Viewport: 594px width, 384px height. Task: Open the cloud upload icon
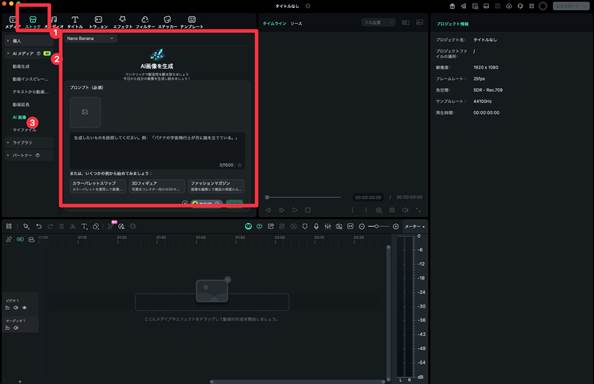click(509, 6)
